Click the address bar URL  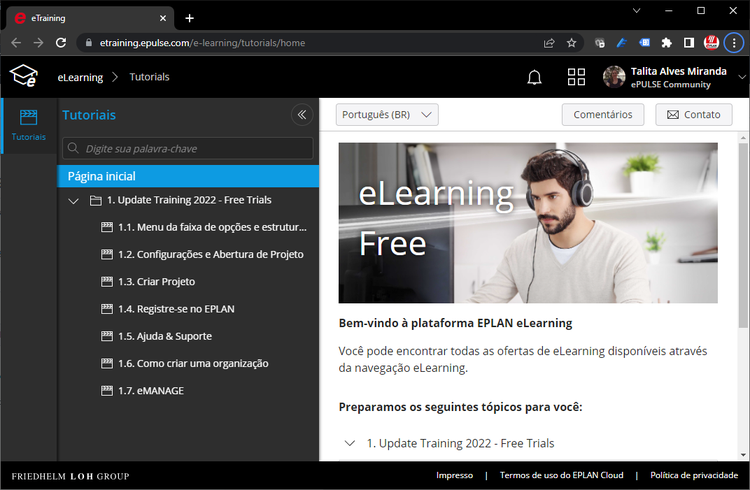(x=202, y=43)
